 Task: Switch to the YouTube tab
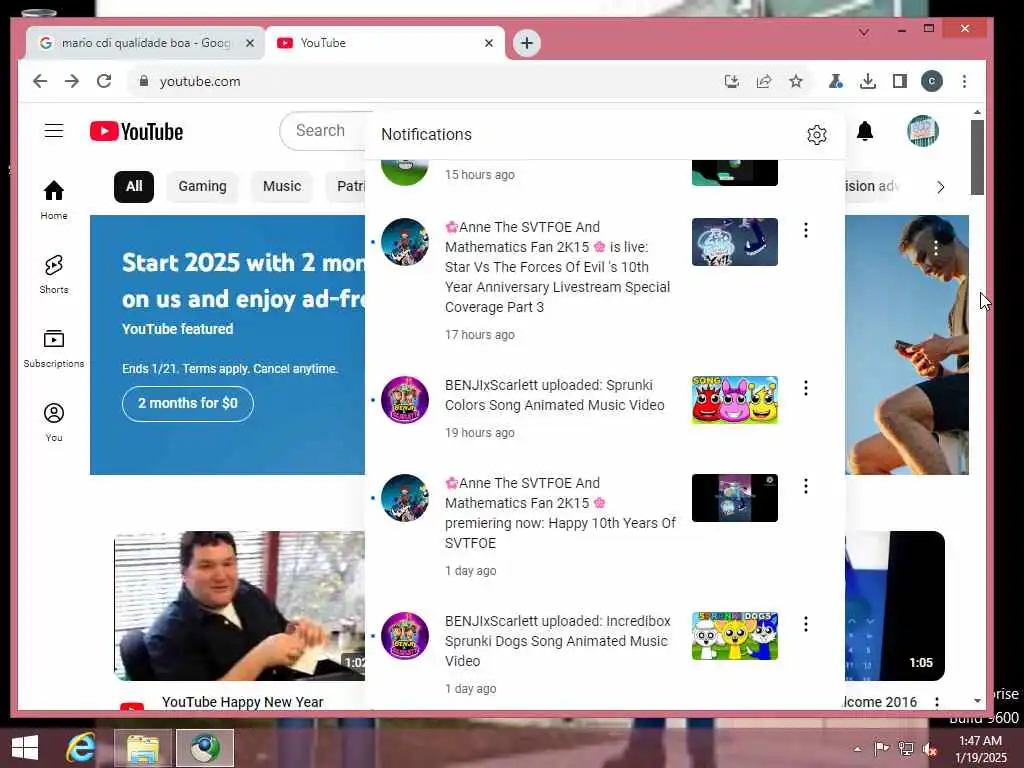[385, 43]
